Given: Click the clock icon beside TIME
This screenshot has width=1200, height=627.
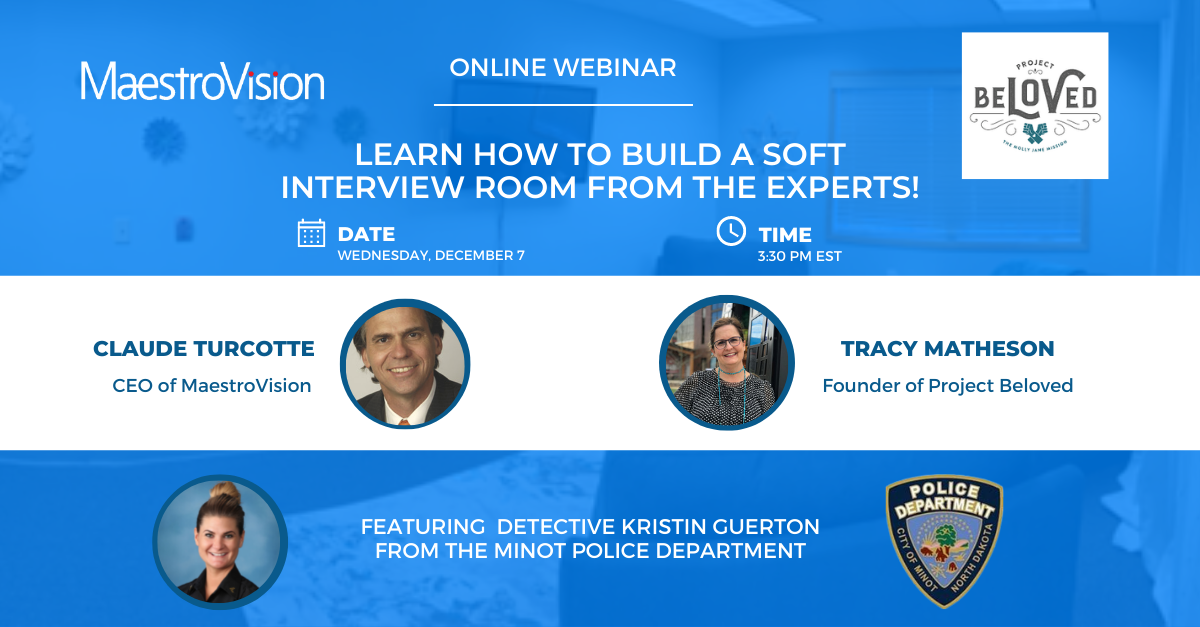Looking at the screenshot, I should pyautogui.click(x=731, y=231).
